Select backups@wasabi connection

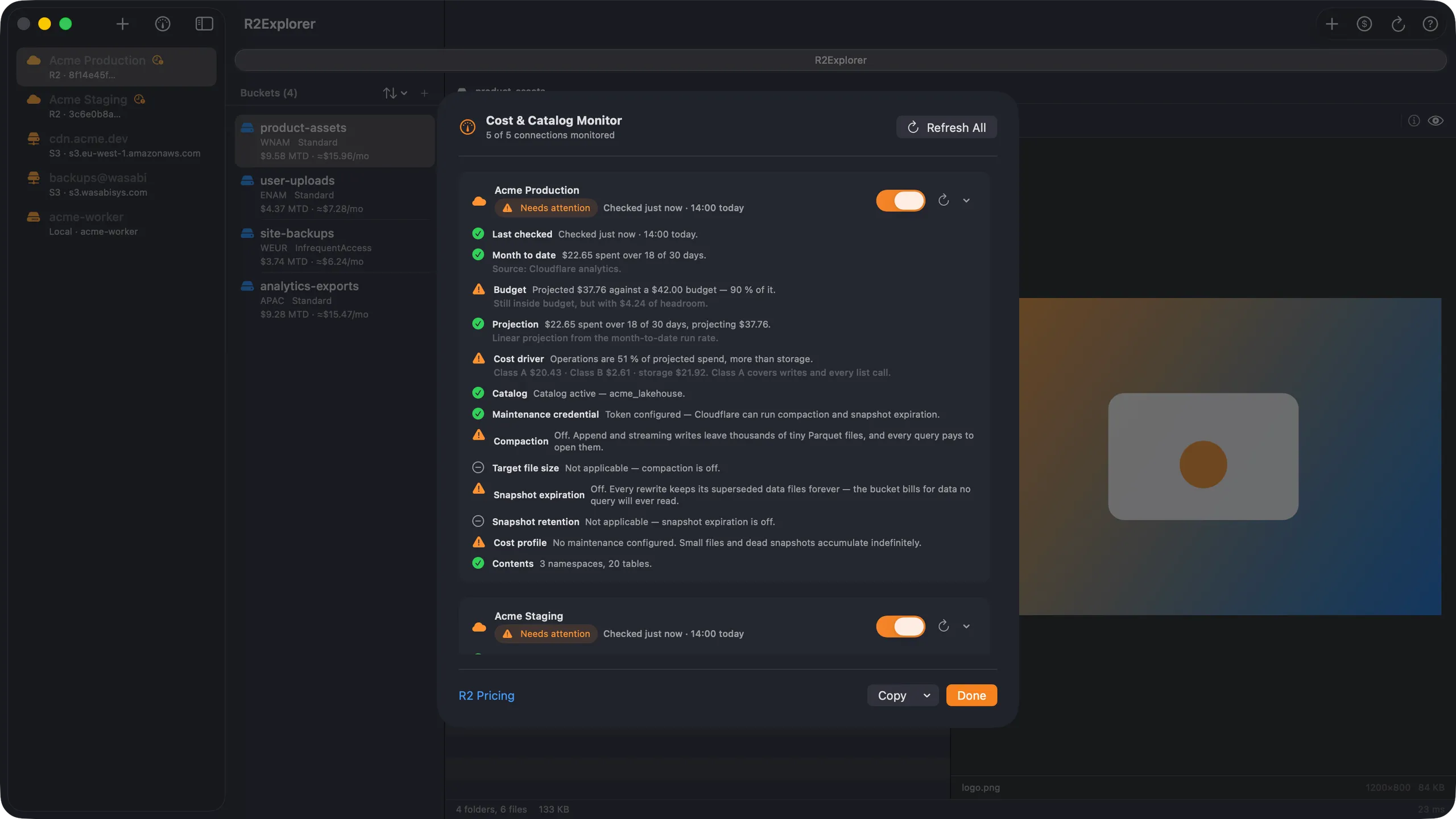click(x=116, y=184)
